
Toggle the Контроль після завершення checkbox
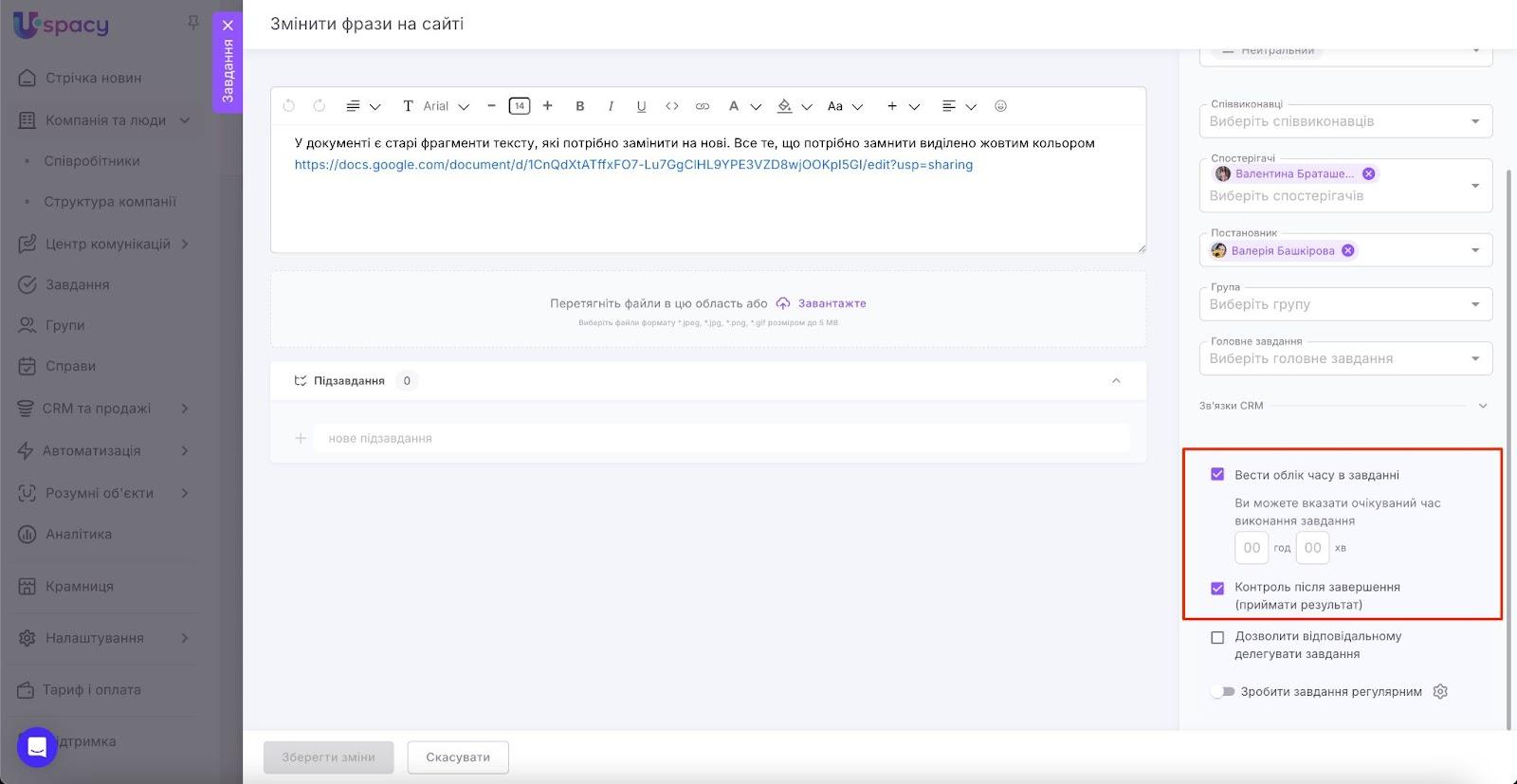(1217, 588)
